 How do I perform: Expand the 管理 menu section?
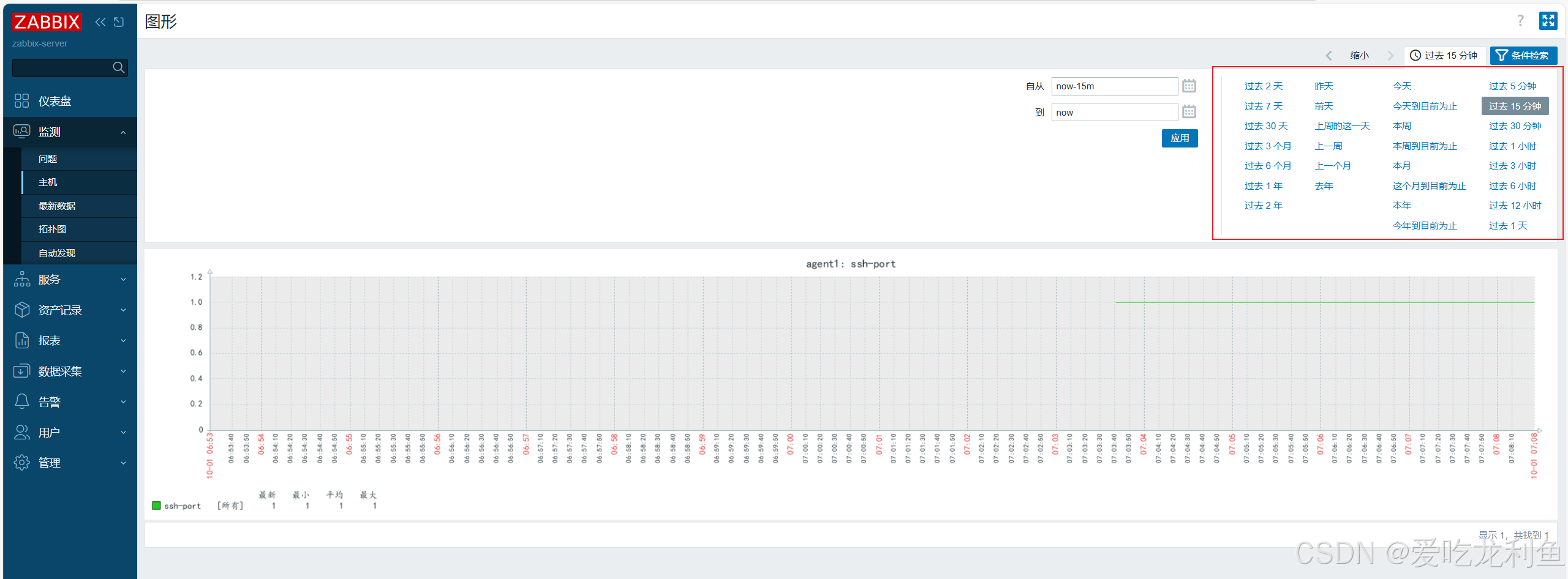123,463
